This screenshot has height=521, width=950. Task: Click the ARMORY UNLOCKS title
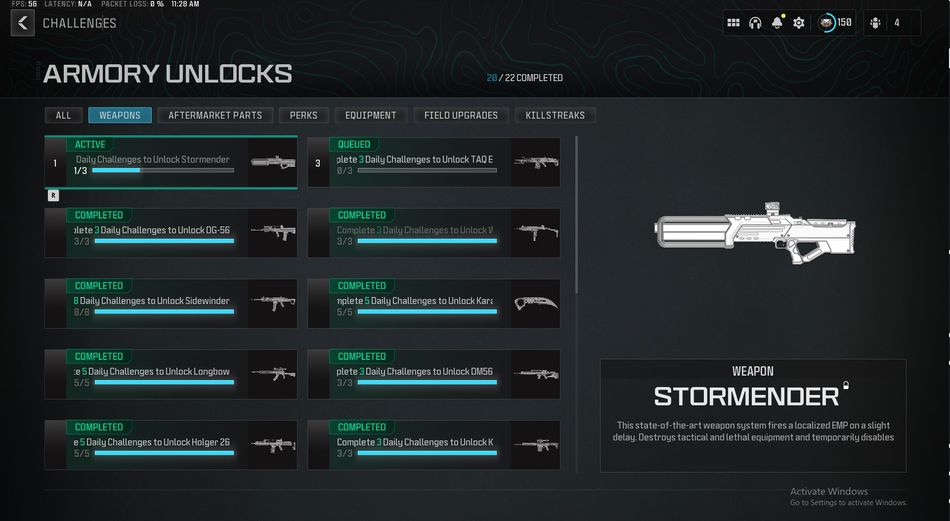coord(167,74)
